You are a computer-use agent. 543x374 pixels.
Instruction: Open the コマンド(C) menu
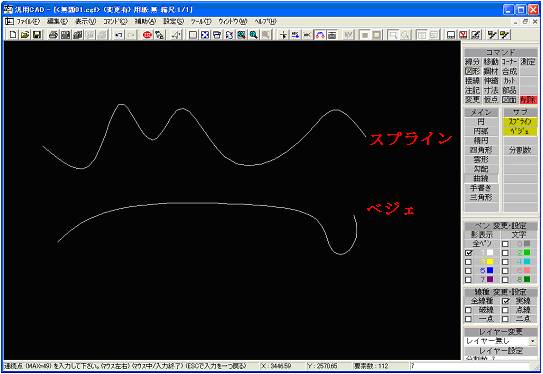click(x=115, y=21)
